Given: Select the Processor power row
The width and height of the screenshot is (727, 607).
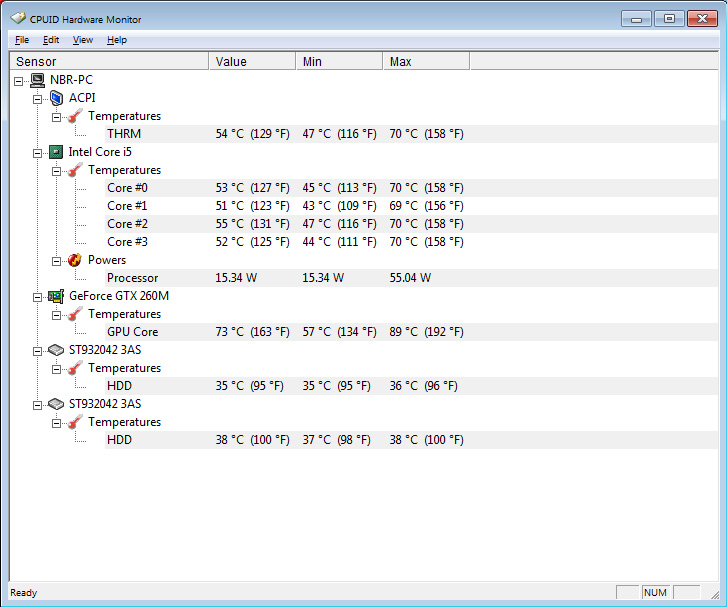Looking at the screenshot, I should (x=411, y=278).
